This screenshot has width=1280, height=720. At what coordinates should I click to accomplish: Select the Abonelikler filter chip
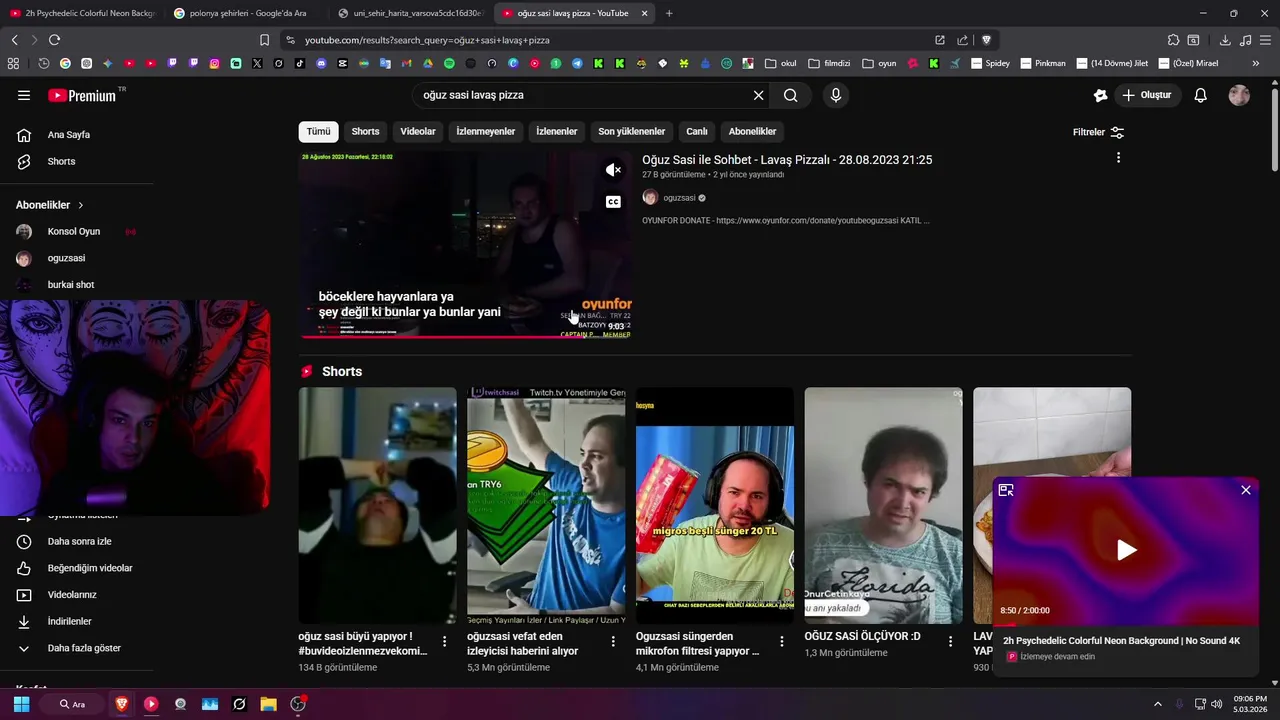point(752,131)
